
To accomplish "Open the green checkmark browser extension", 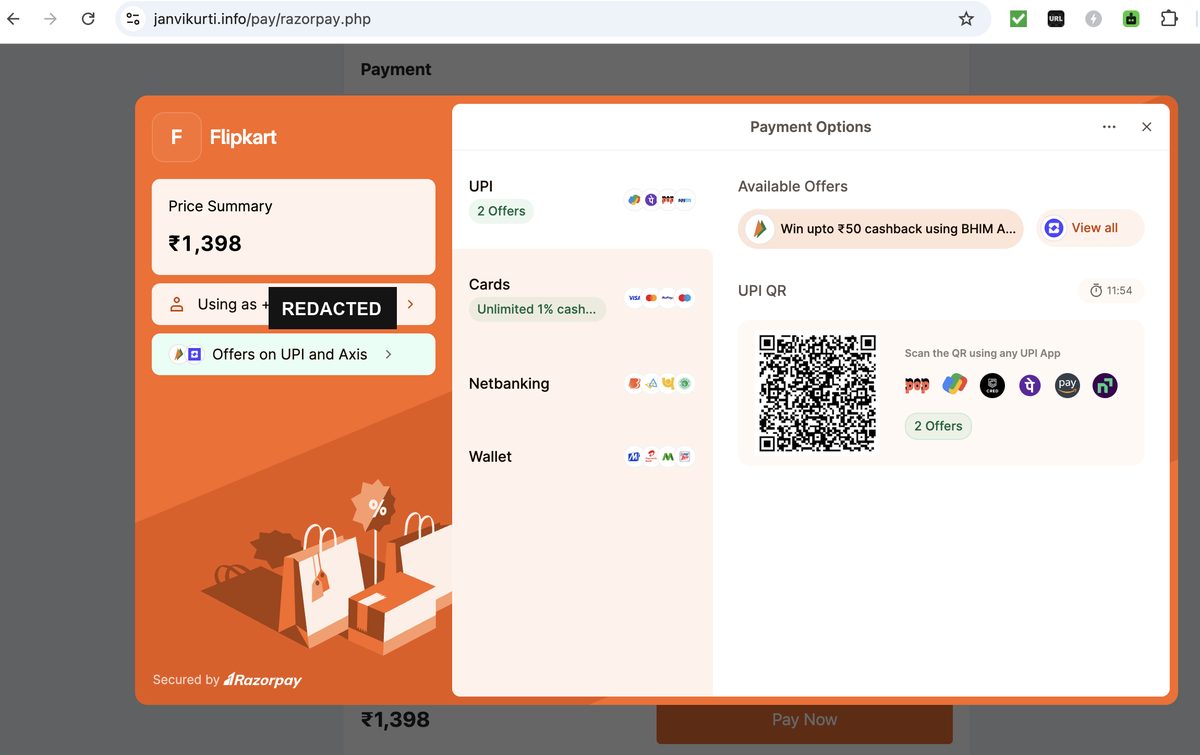I will [1018, 18].
